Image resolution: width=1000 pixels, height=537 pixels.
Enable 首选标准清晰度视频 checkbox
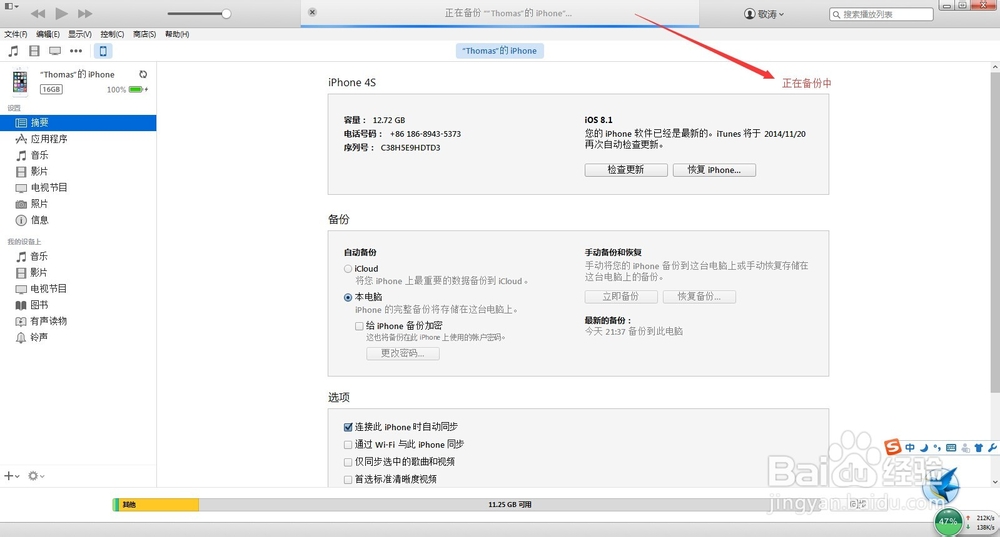348,479
